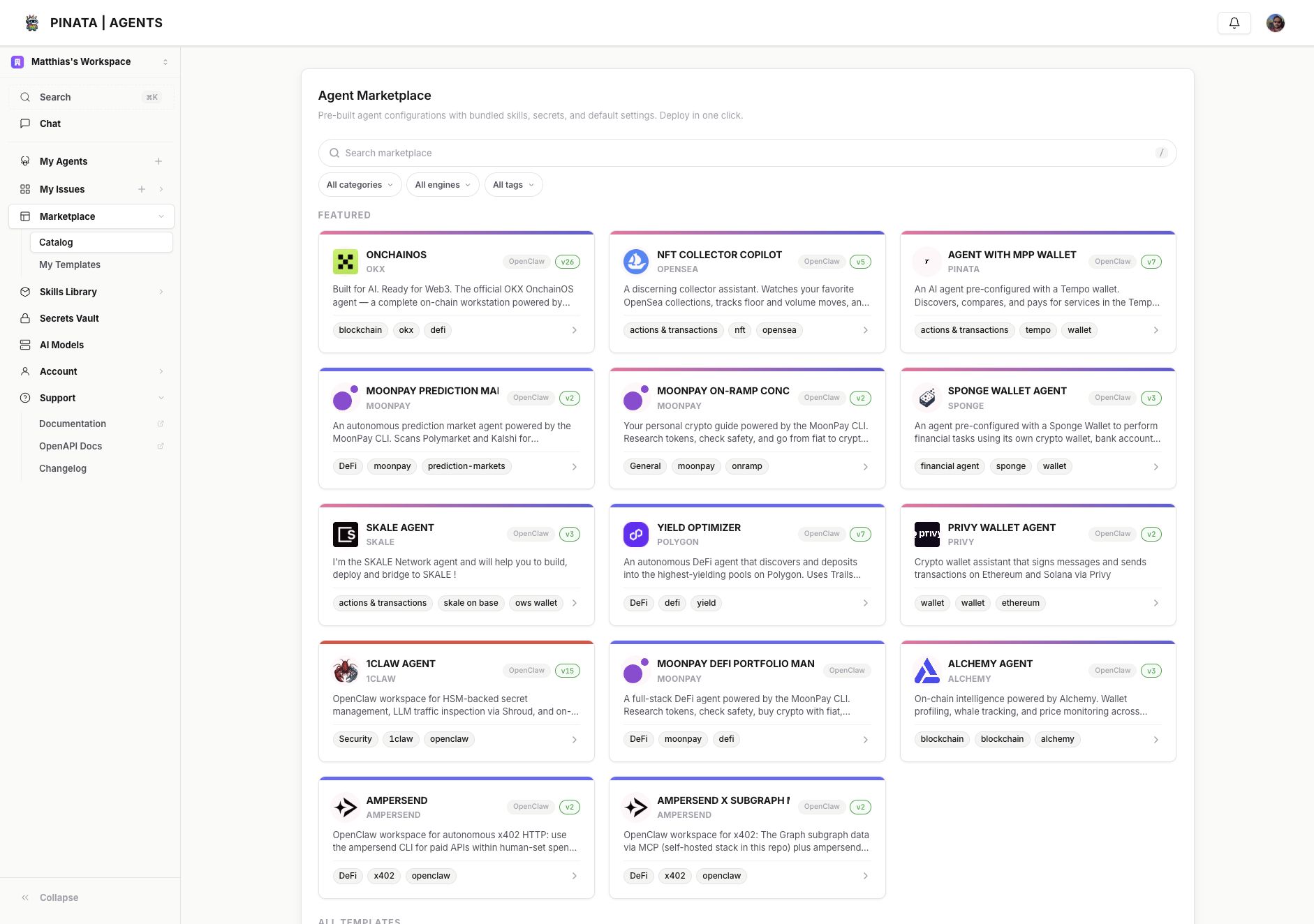
Task: Open the All engines filter dropdown
Action: click(x=443, y=185)
